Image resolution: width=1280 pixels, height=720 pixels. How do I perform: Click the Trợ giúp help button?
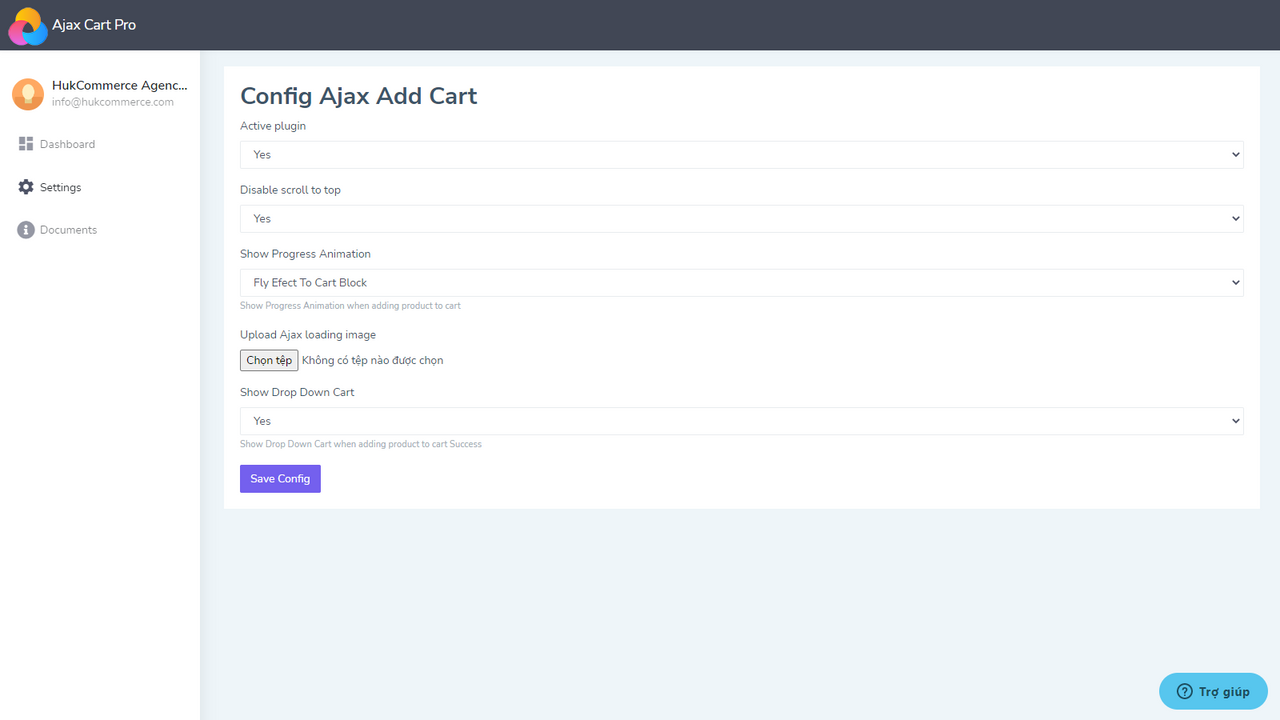[1213, 691]
